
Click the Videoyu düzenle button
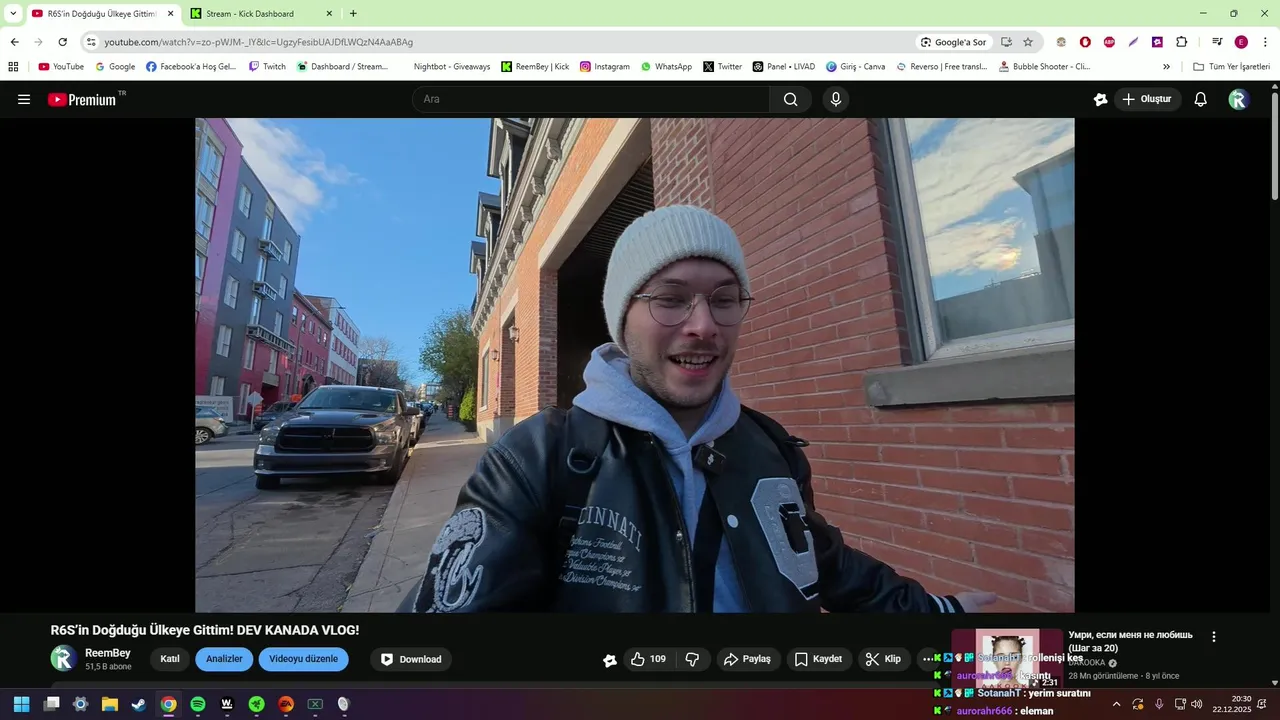303,659
